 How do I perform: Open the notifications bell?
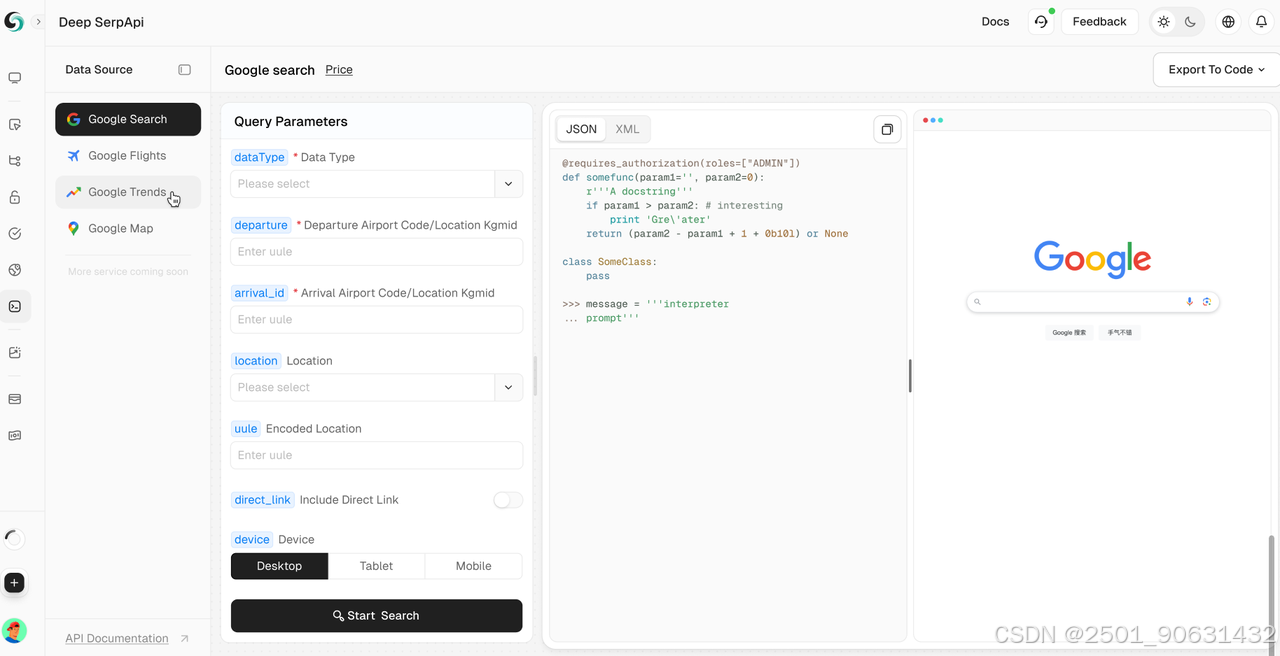(1261, 22)
